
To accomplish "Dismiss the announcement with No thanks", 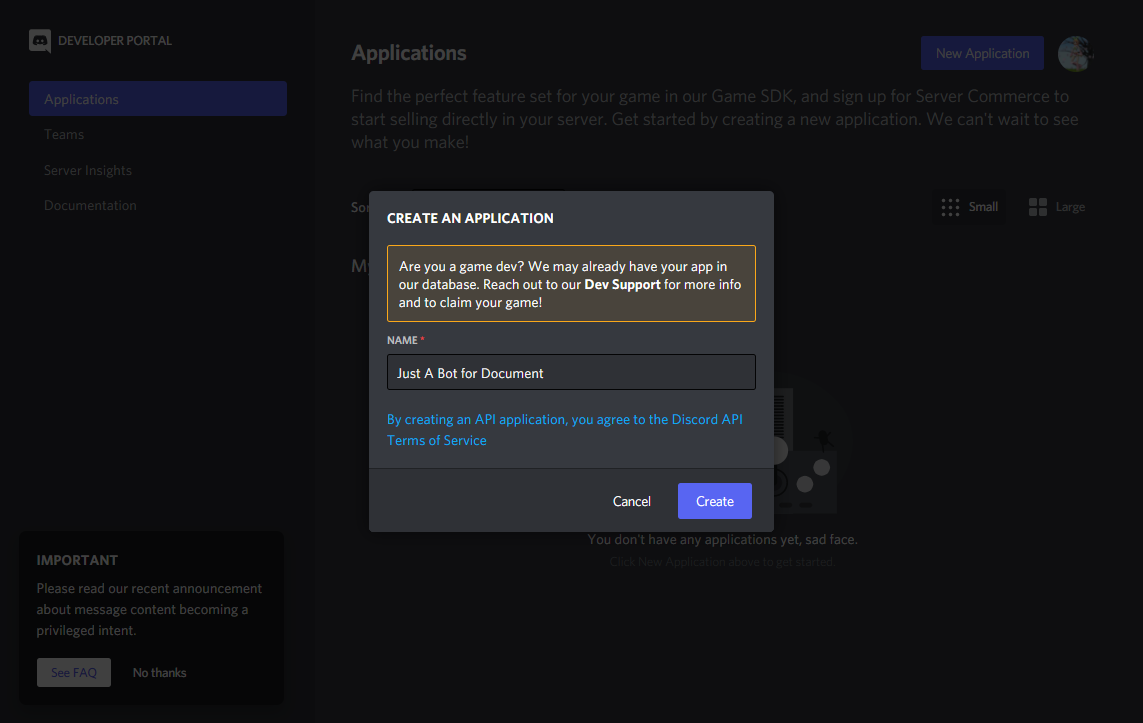I will [x=160, y=673].
